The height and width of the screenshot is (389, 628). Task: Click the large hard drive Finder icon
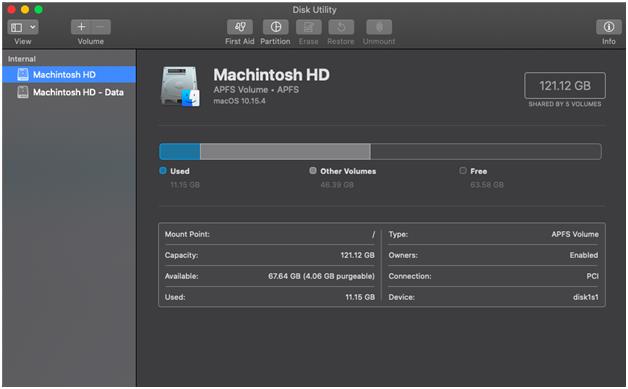click(180, 87)
